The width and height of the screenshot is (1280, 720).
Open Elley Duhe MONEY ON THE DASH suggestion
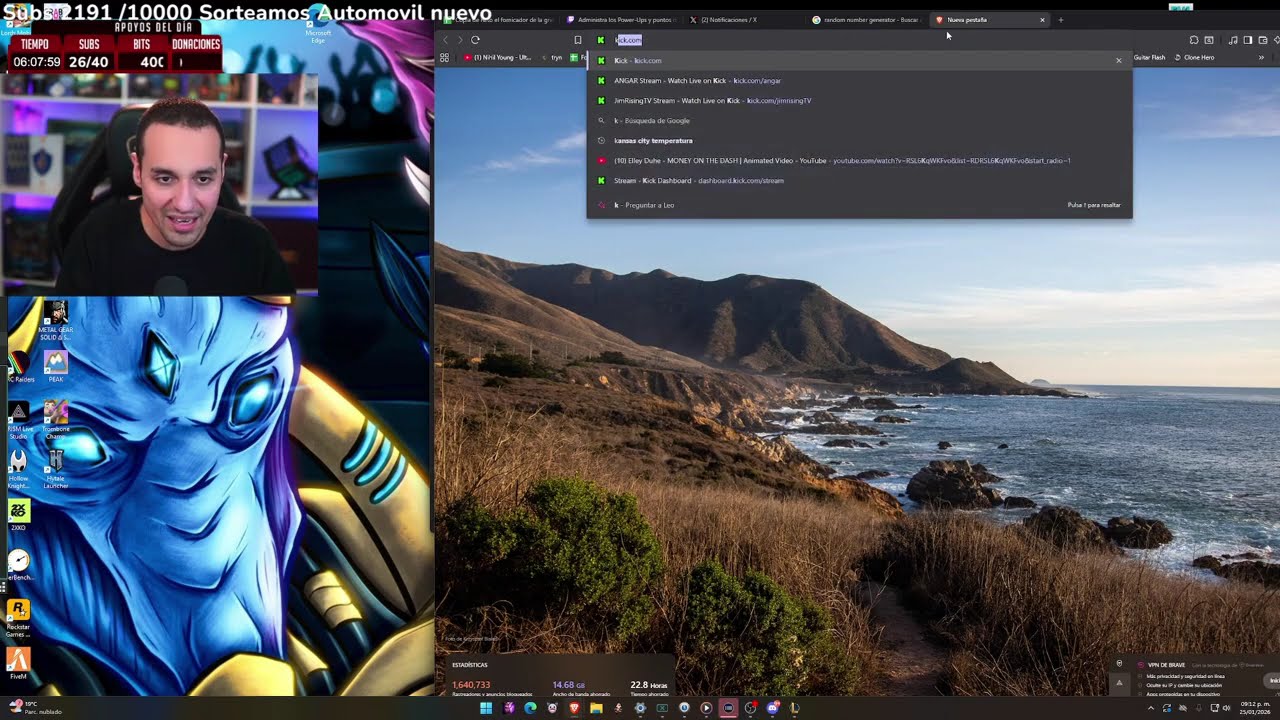pos(859,161)
